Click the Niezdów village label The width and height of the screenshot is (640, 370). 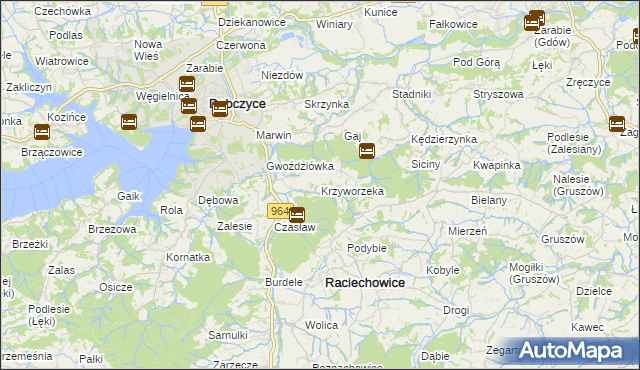tap(282, 75)
